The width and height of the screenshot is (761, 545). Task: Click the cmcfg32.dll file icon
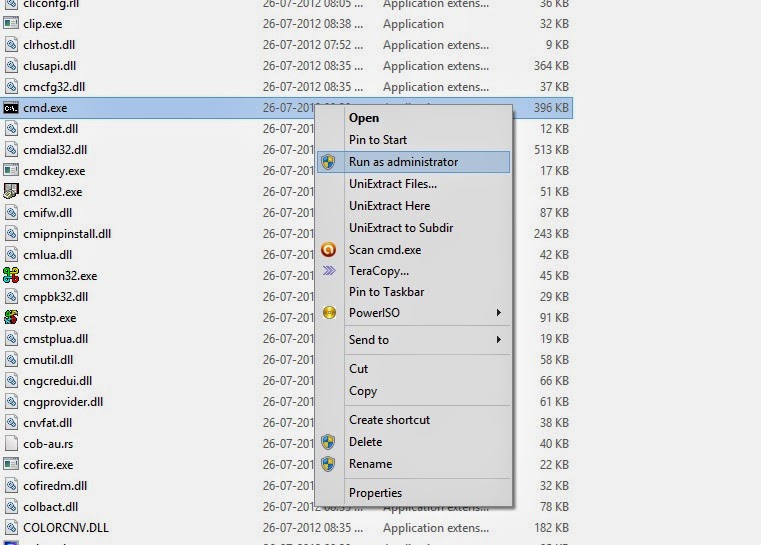click(11, 87)
